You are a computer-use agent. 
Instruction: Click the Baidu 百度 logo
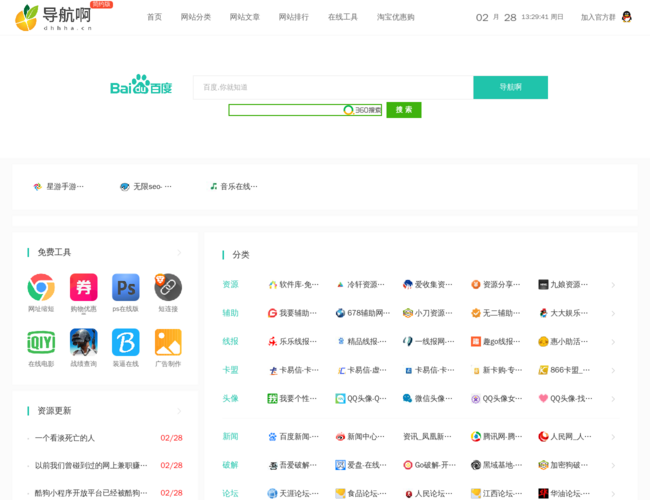(x=141, y=85)
